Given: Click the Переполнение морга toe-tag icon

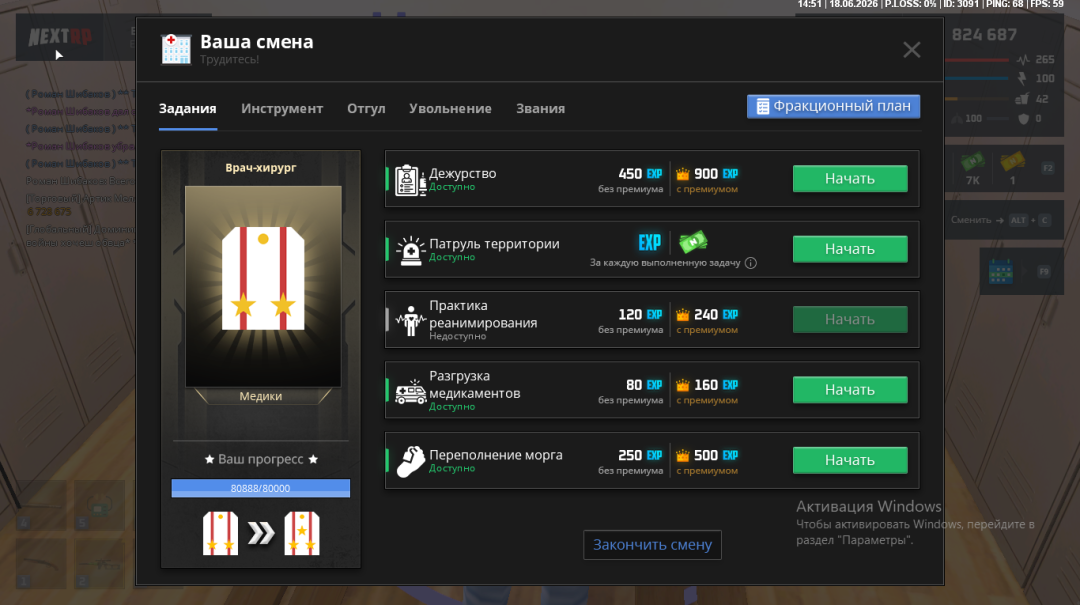Looking at the screenshot, I should click(x=411, y=462).
